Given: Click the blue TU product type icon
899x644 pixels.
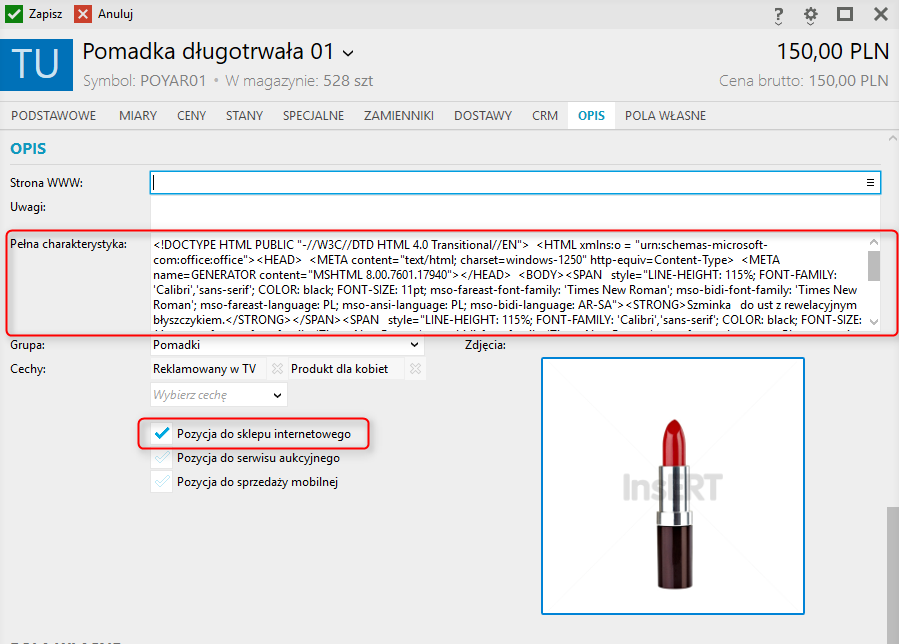Looking at the screenshot, I should click(x=36, y=64).
